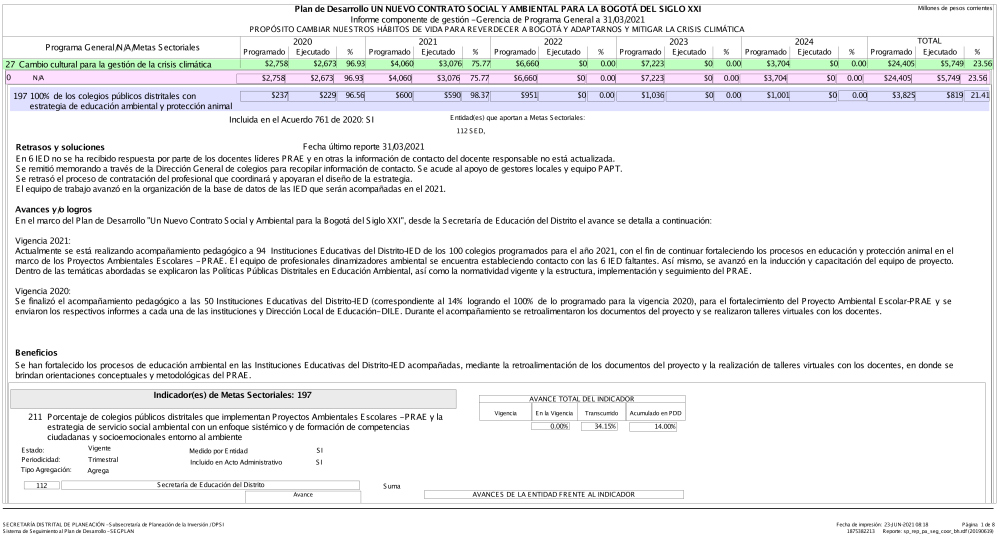
Task: Select the 14.00% 'Acumulado en PDD' value
Action: pos(652,427)
